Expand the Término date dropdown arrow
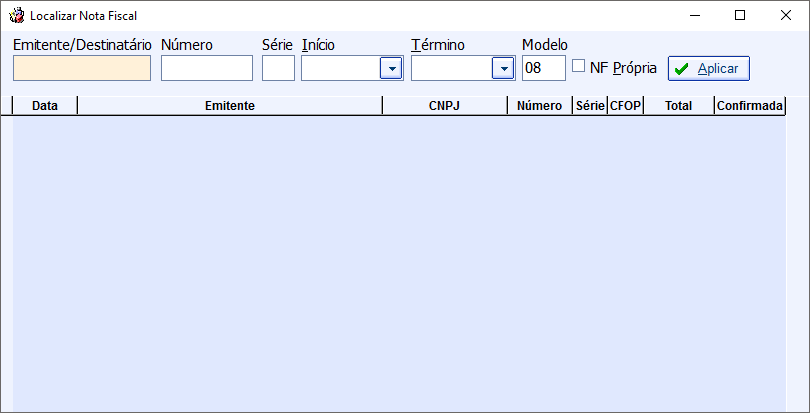 coord(503,68)
